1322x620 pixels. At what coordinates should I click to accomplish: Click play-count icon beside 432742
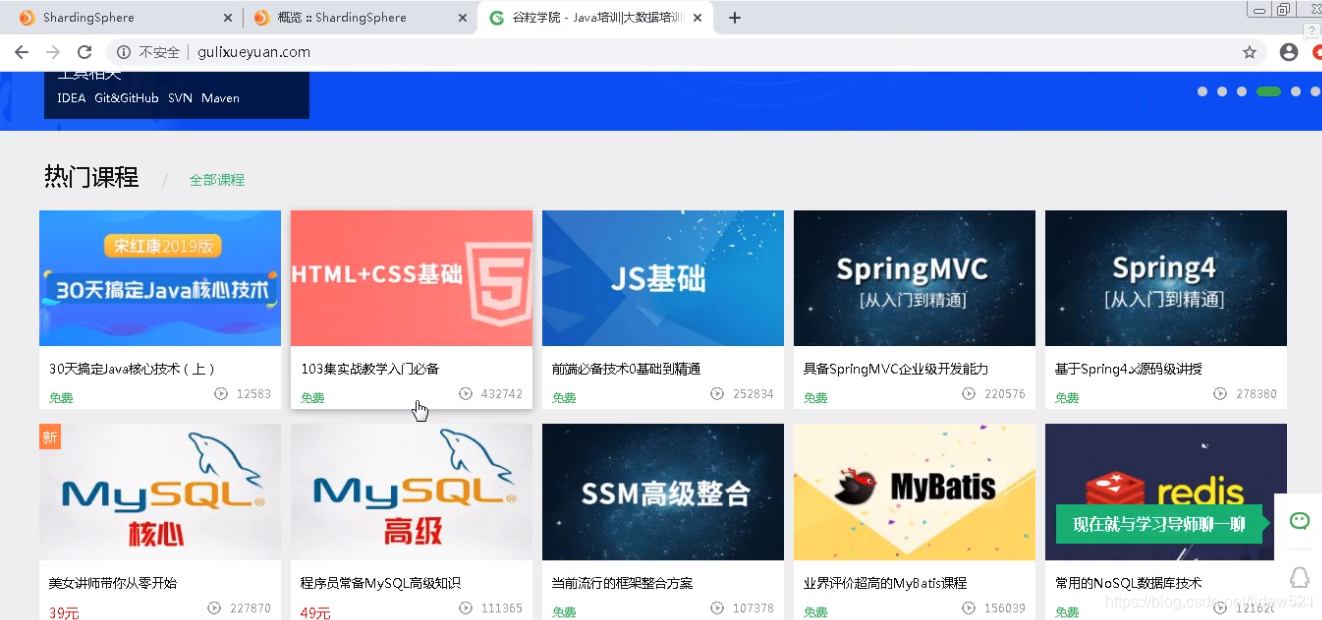pos(465,394)
